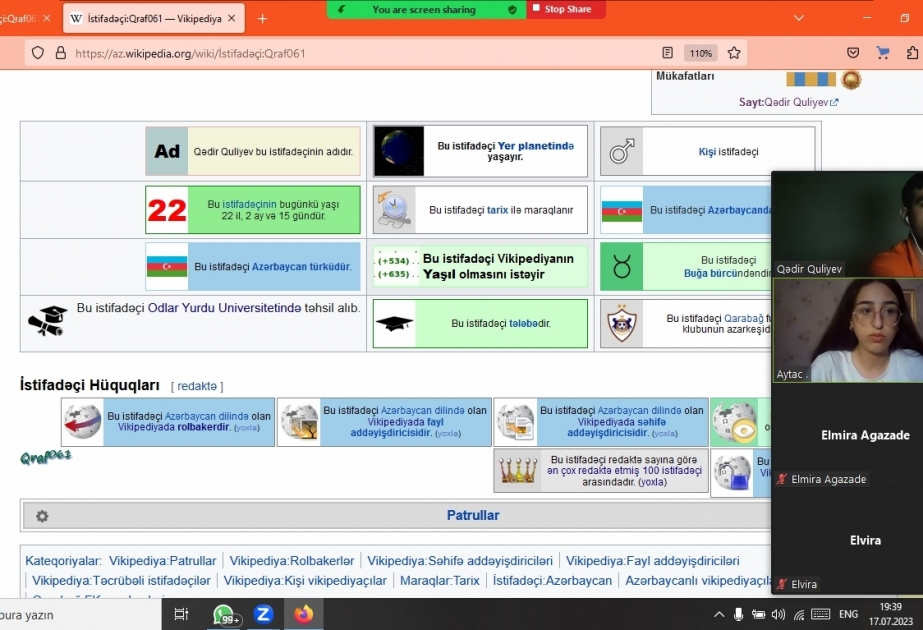Open a new browser tab
The image size is (923, 630).
tap(263, 19)
